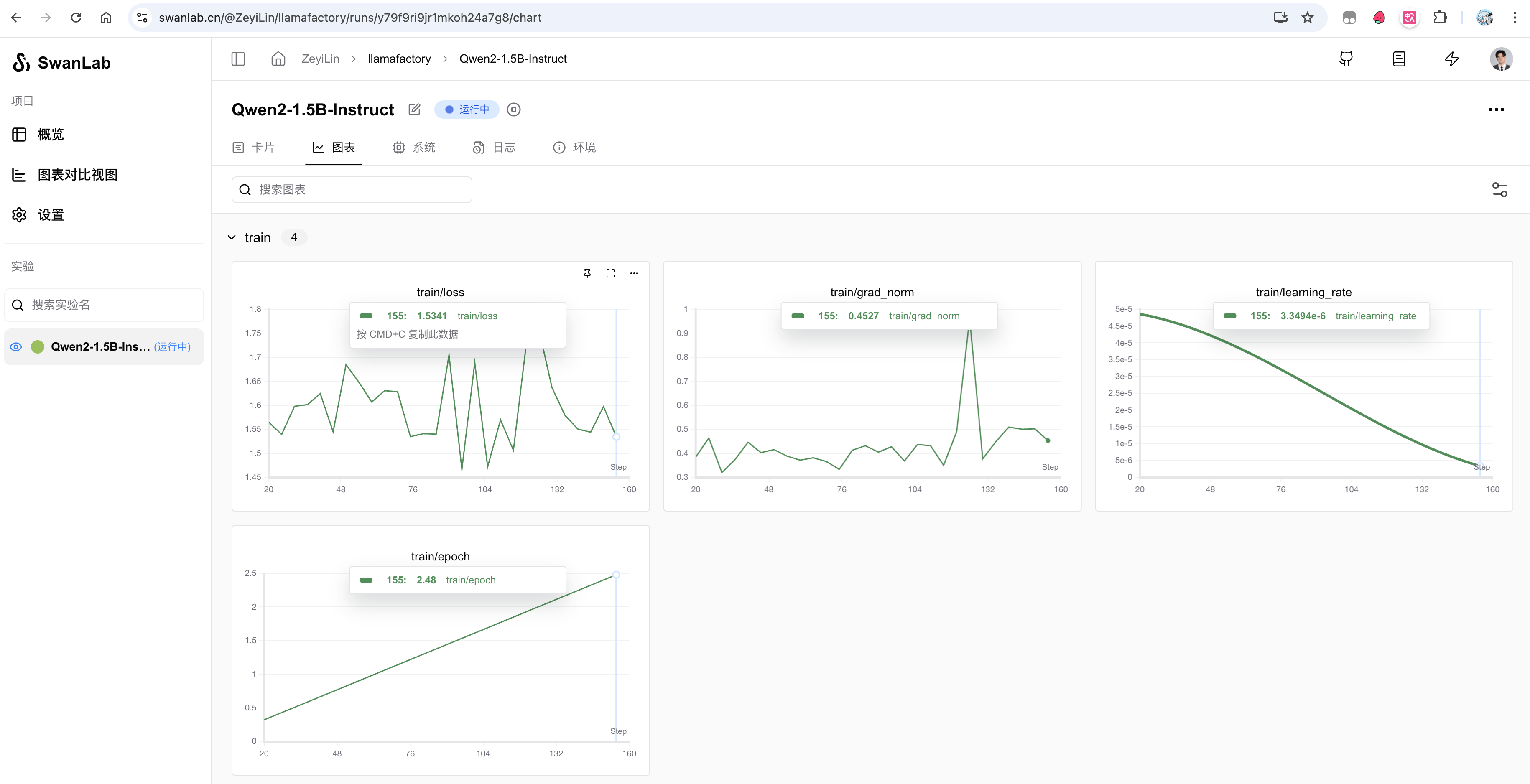
Task: Open train/loss chart more options menu
Action: [634, 273]
